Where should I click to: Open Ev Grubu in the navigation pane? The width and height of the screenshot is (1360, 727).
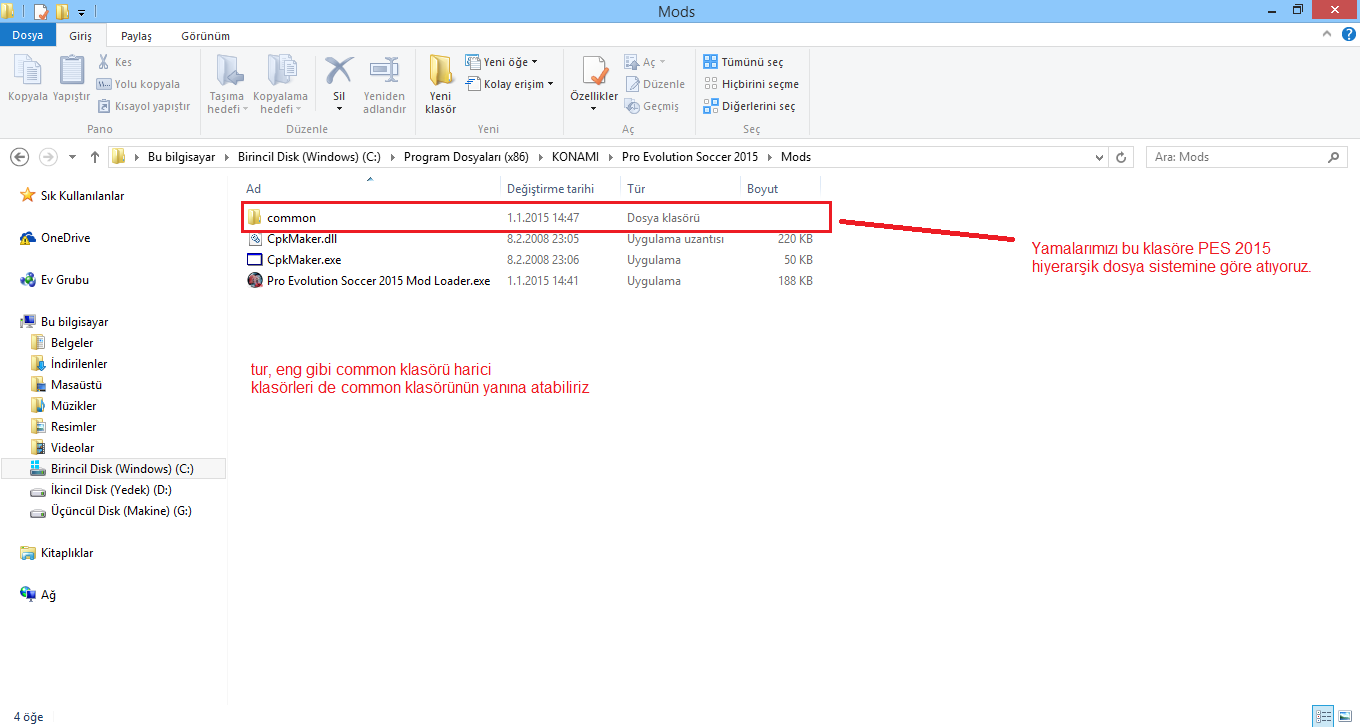[x=55, y=280]
